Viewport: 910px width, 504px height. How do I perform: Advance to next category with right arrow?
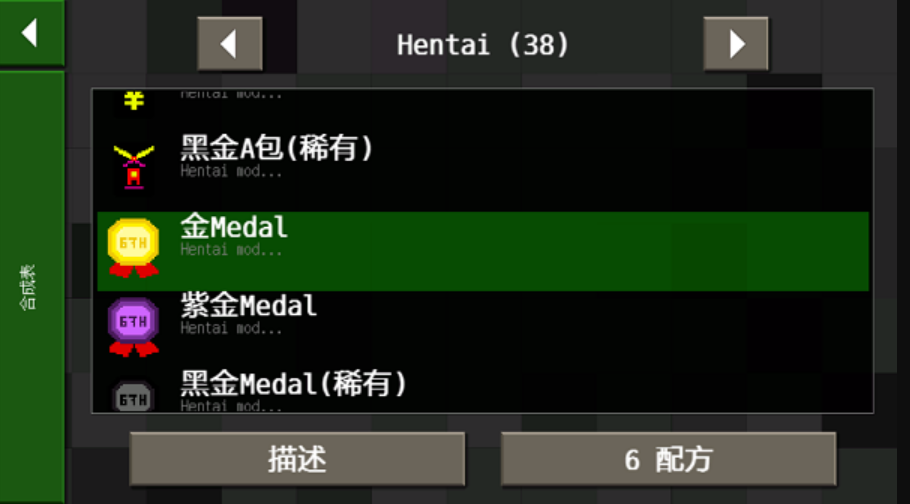tap(736, 44)
